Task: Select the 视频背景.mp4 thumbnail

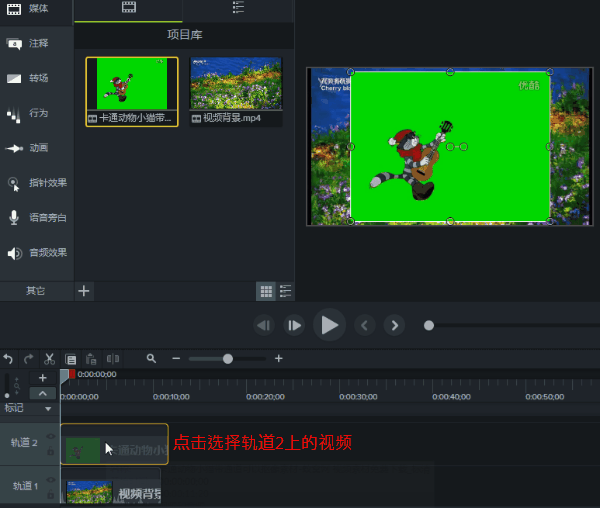Action: (x=236, y=91)
